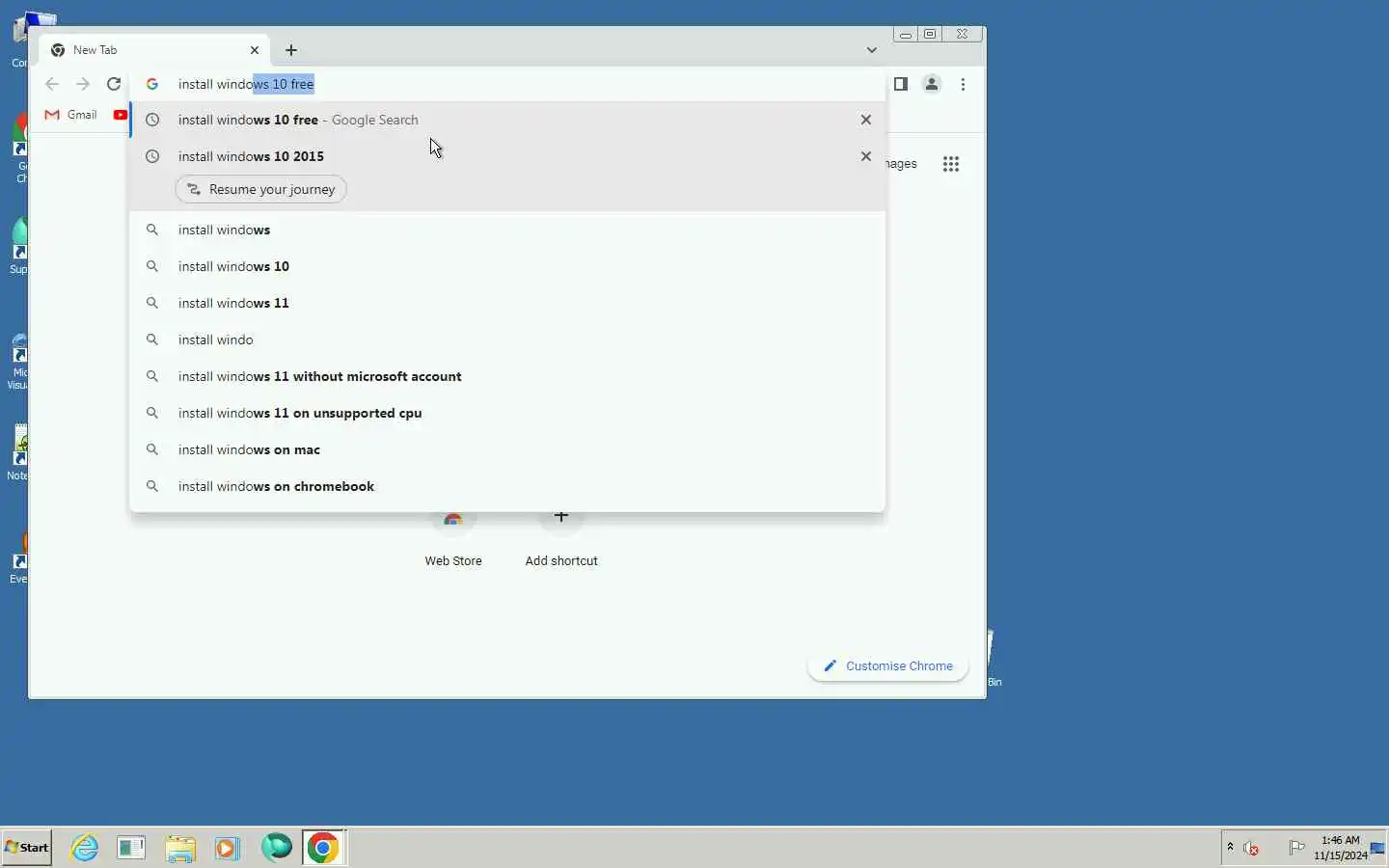The width and height of the screenshot is (1389, 868).
Task: Select history suggestion 'install windows 10 2015'
Action: click(x=507, y=156)
